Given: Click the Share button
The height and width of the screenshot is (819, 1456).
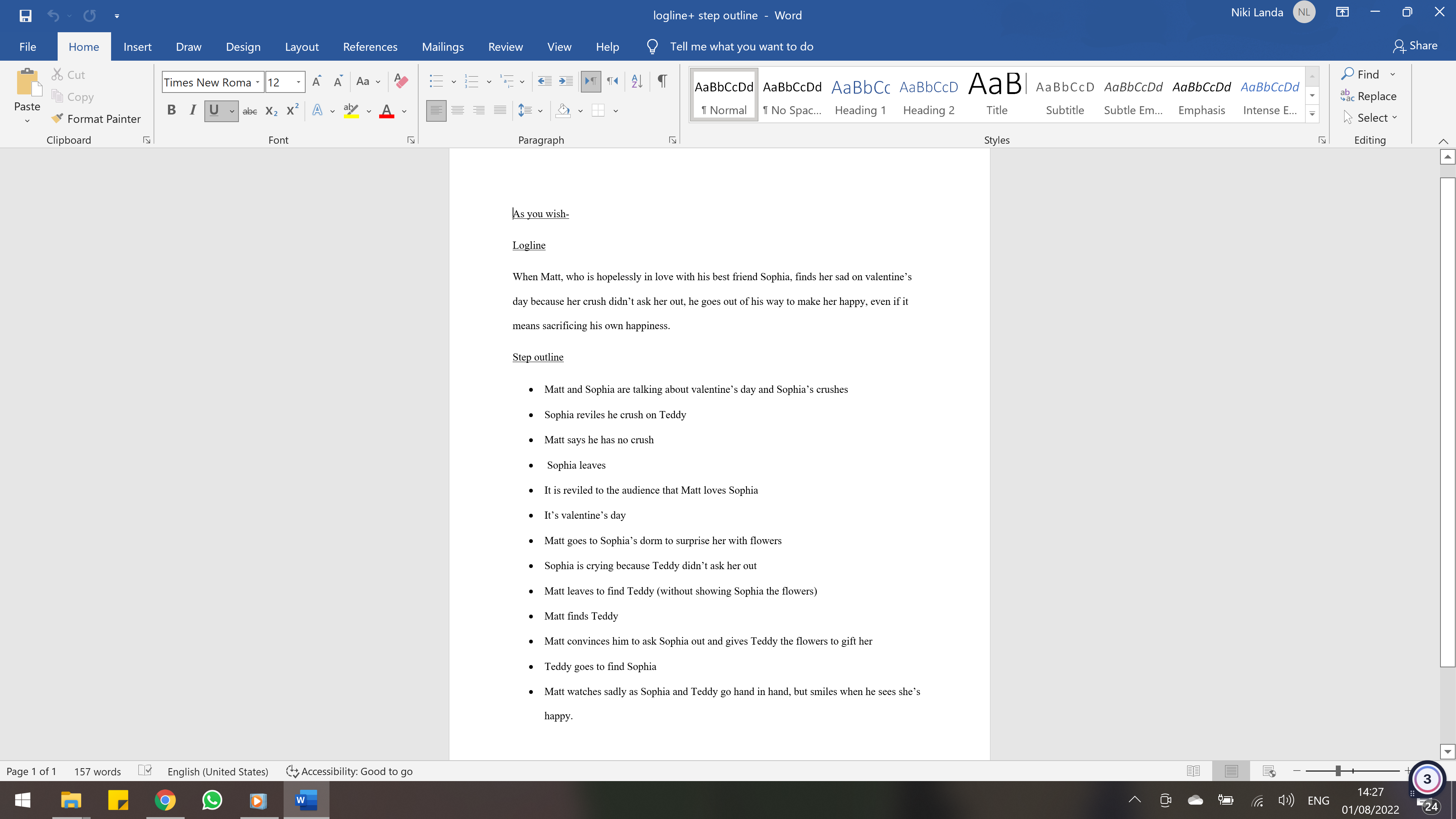Looking at the screenshot, I should point(1415,46).
